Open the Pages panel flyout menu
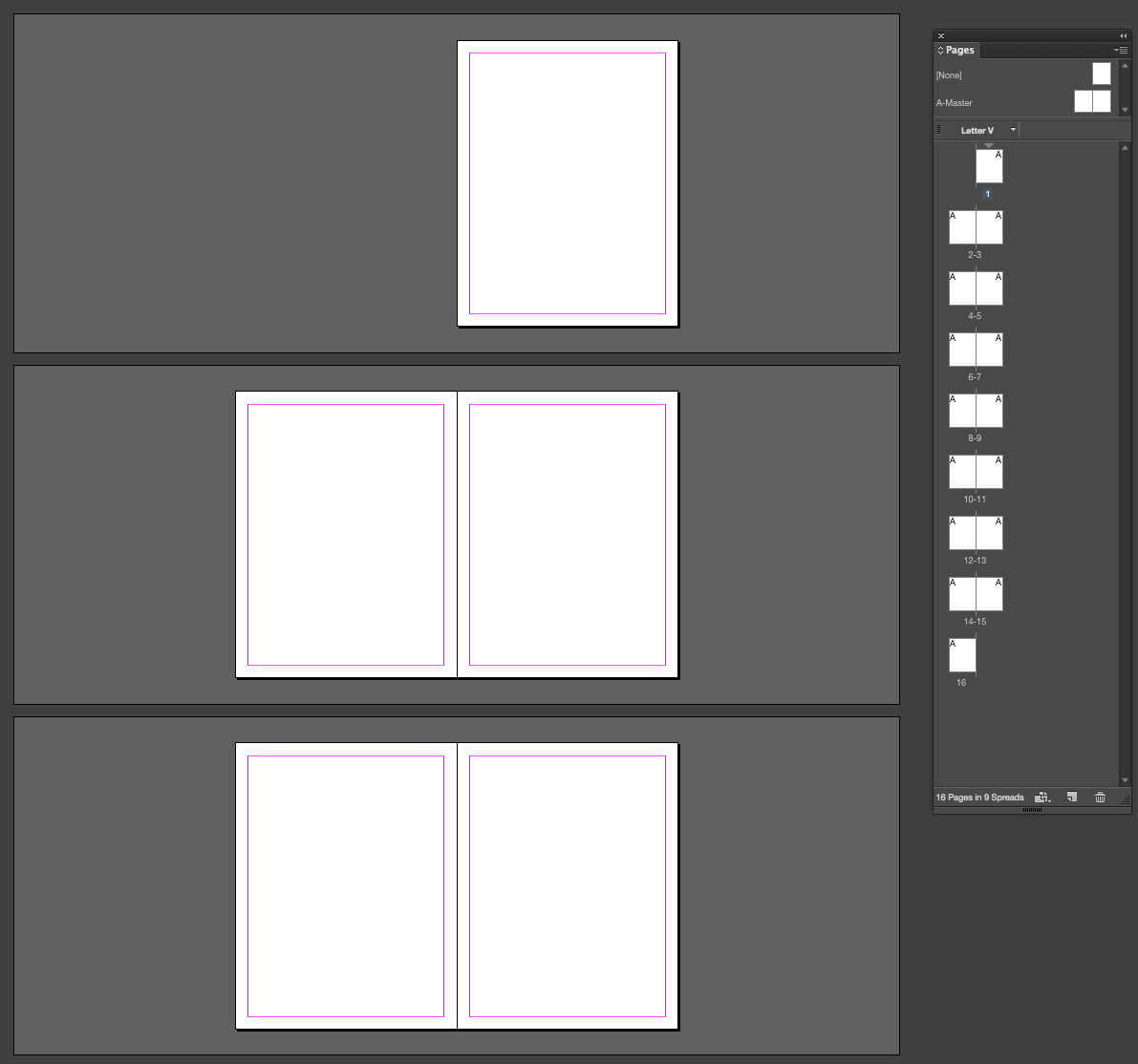This screenshot has height=1064, width=1138. (x=1122, y=50)
